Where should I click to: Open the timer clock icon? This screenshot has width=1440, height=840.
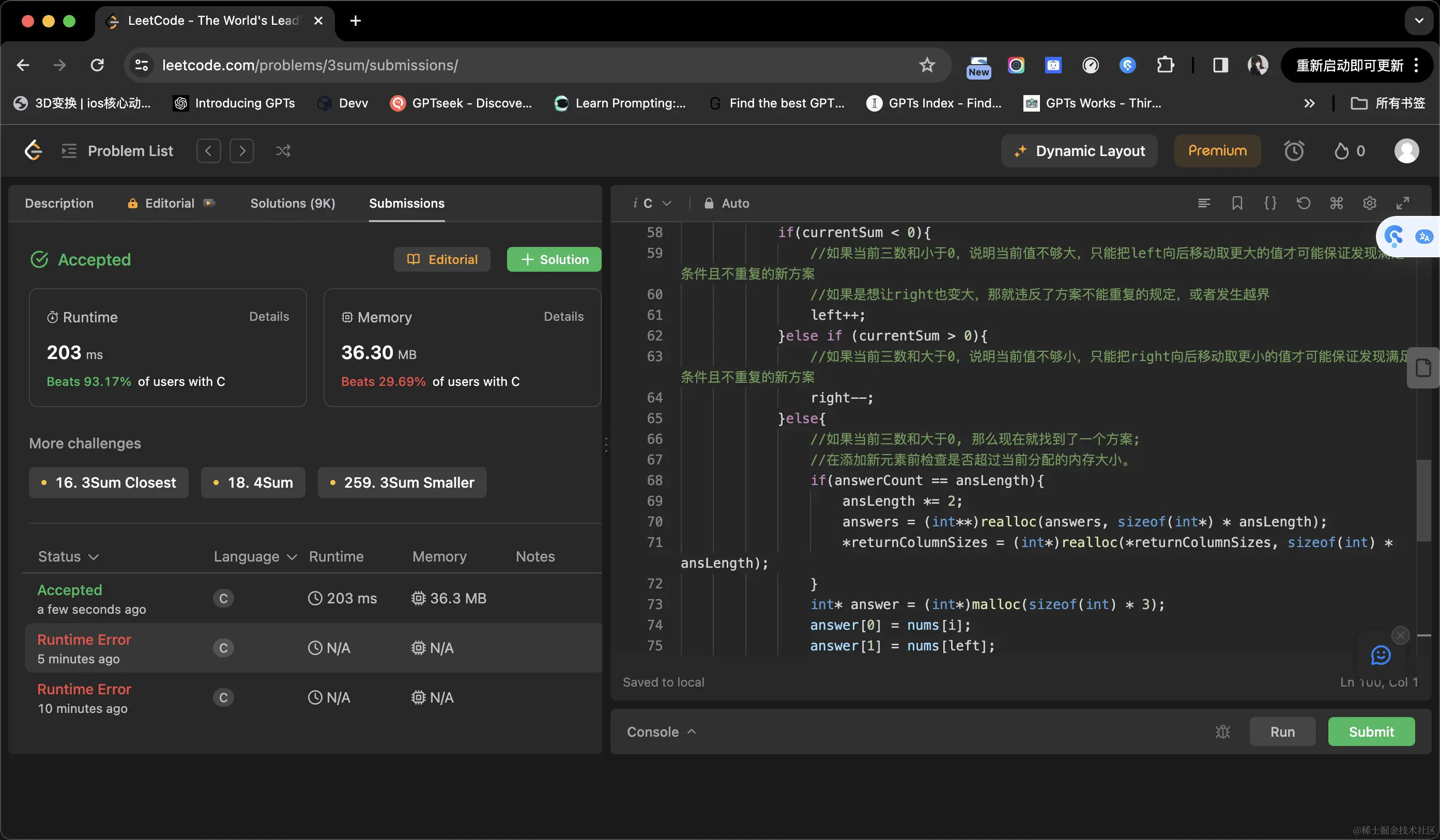tap(1294, 151)
